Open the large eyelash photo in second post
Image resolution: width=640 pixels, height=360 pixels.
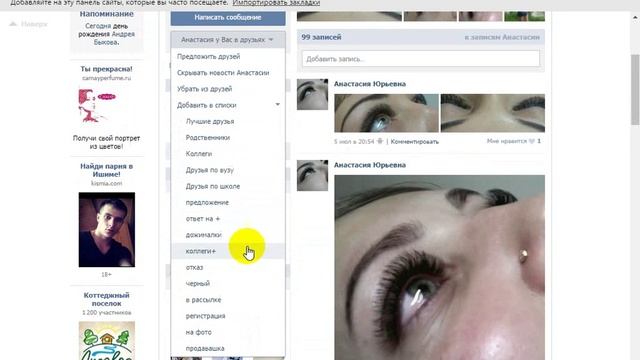(x=440, y=267)
